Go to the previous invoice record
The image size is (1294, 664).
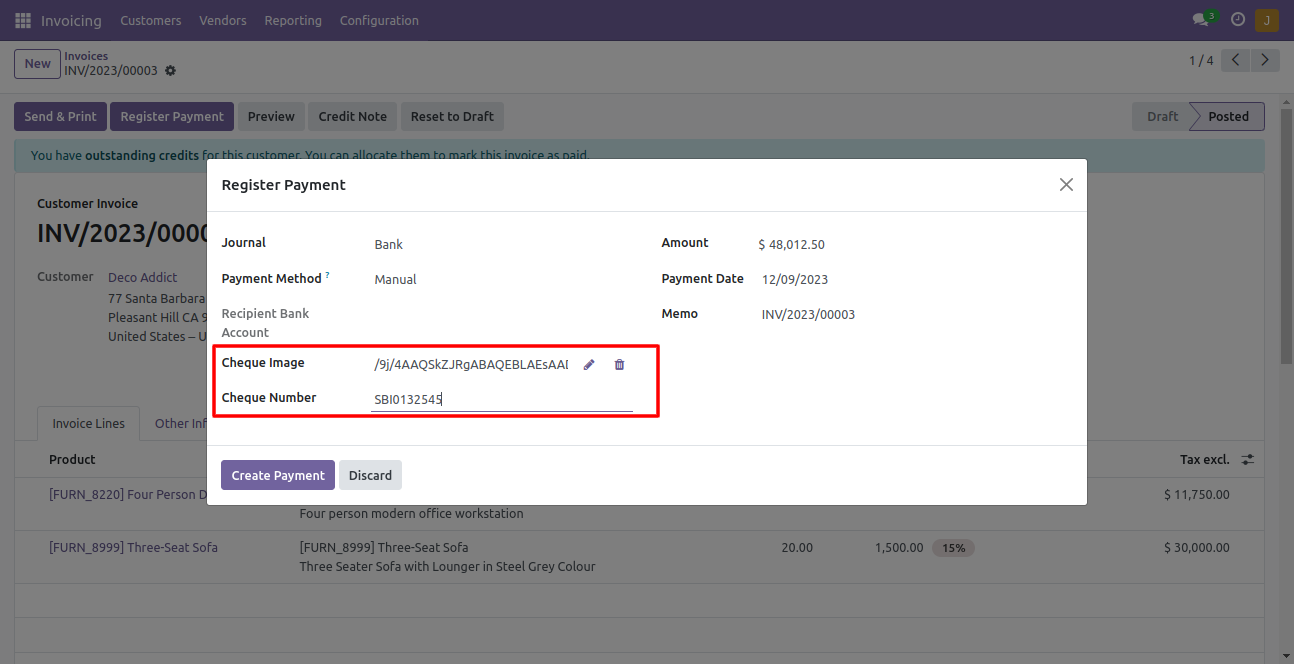[x=1236, y=61]
